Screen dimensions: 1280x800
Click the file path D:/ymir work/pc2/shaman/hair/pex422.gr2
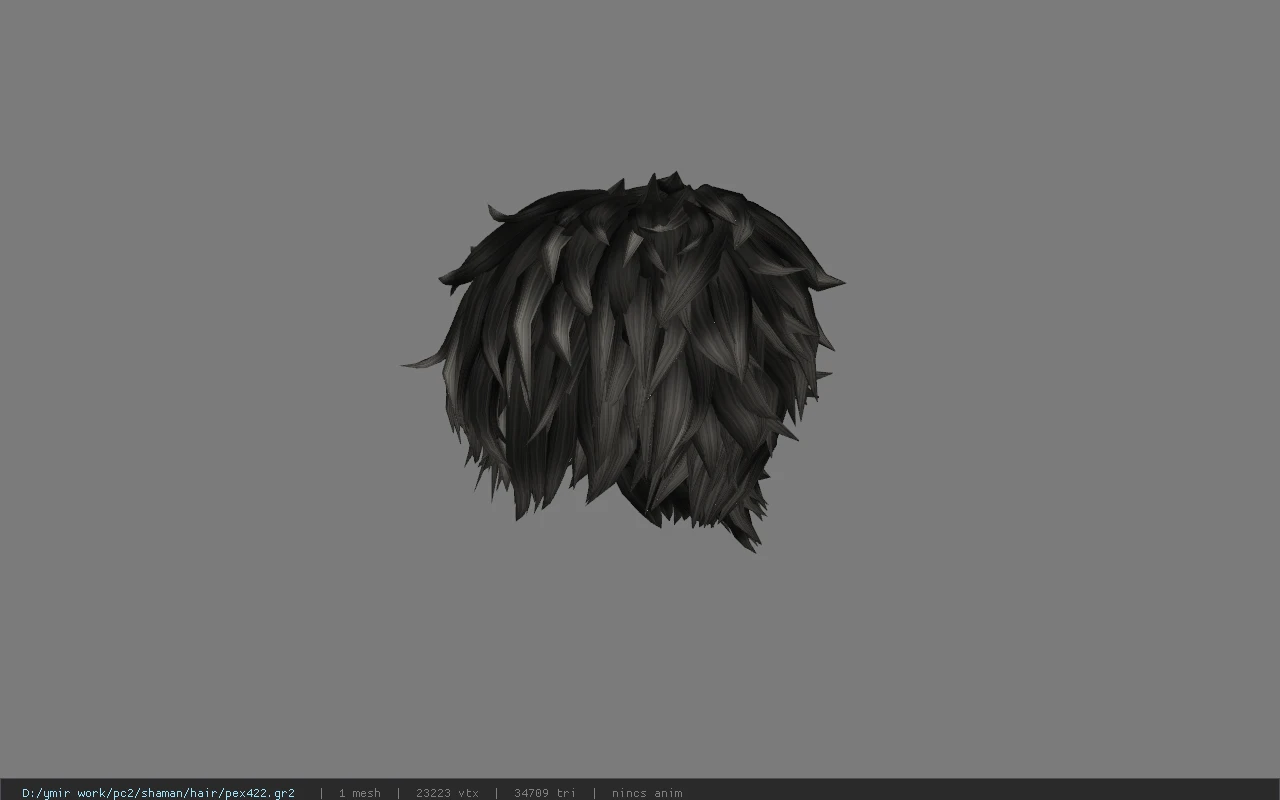click(x=158, y=793)
